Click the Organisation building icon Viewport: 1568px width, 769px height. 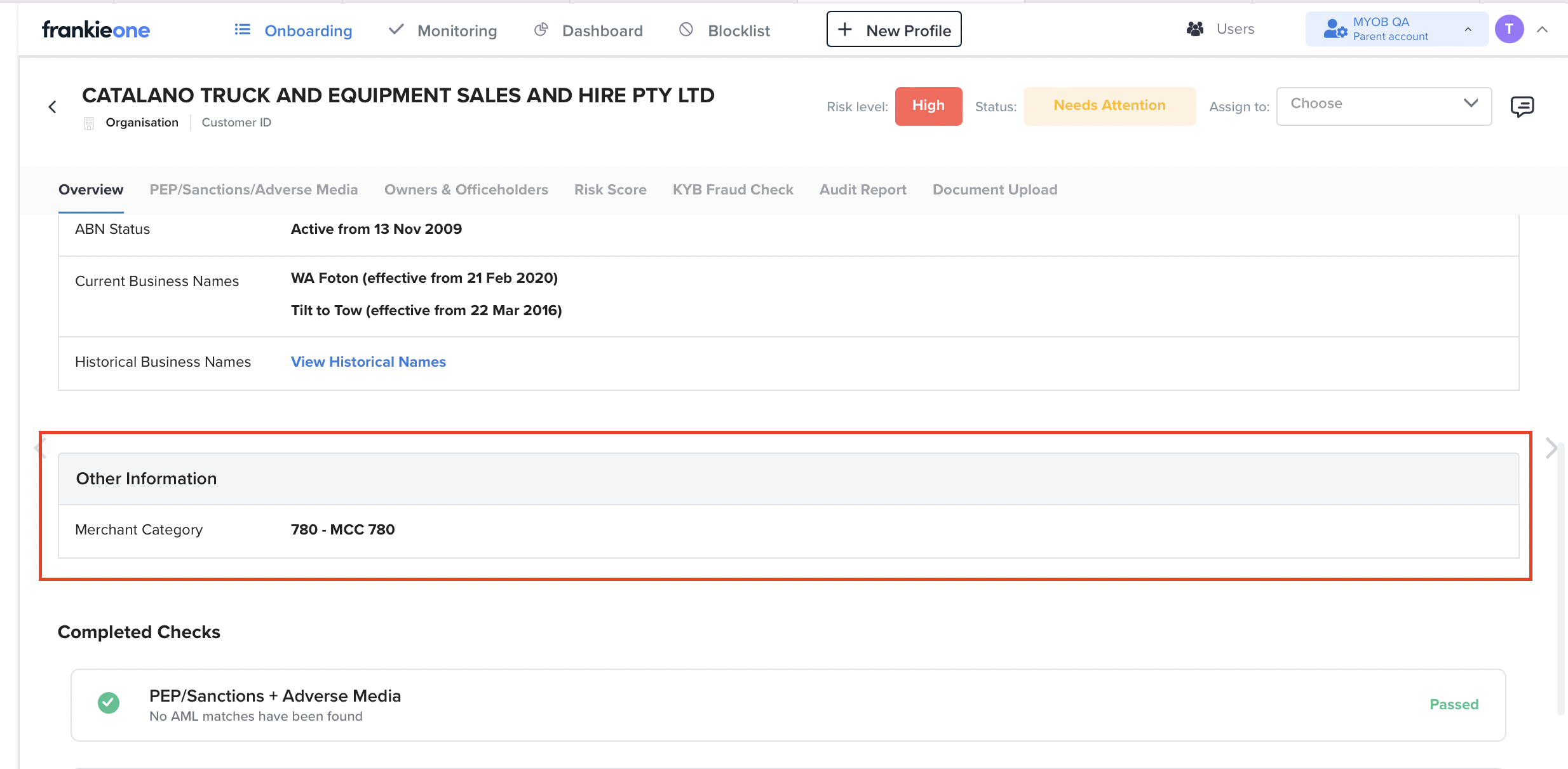(89, 123)
